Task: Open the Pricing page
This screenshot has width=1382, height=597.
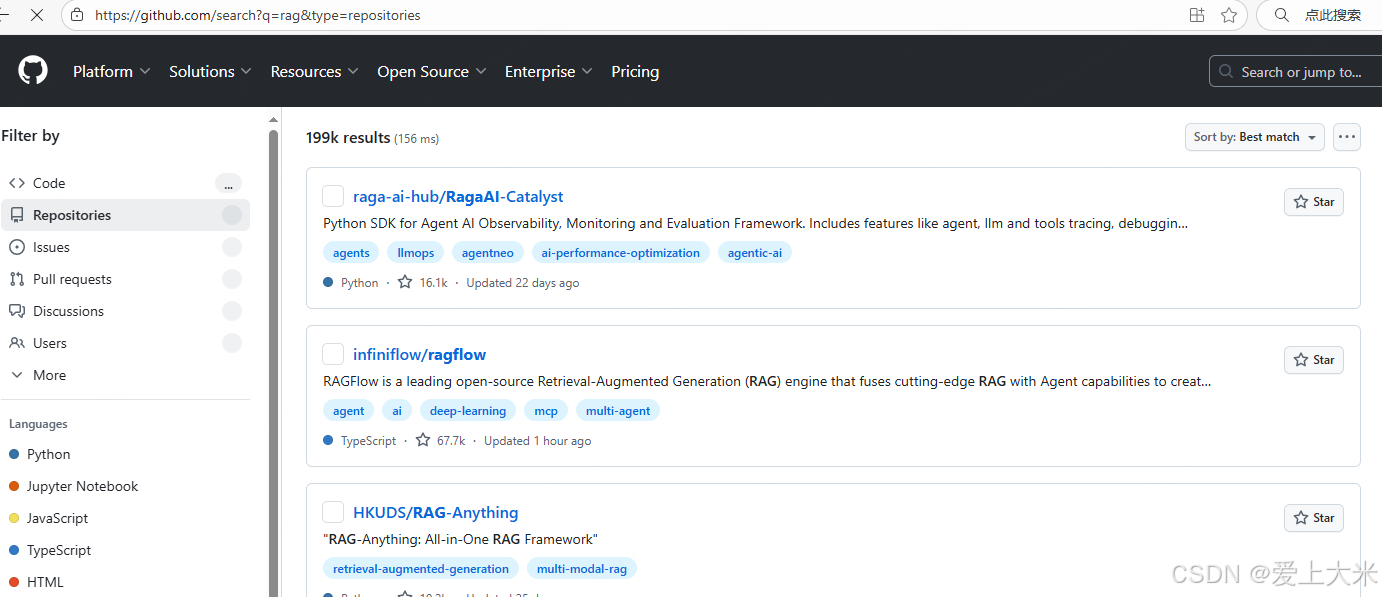Action: (x=635, y=72)
